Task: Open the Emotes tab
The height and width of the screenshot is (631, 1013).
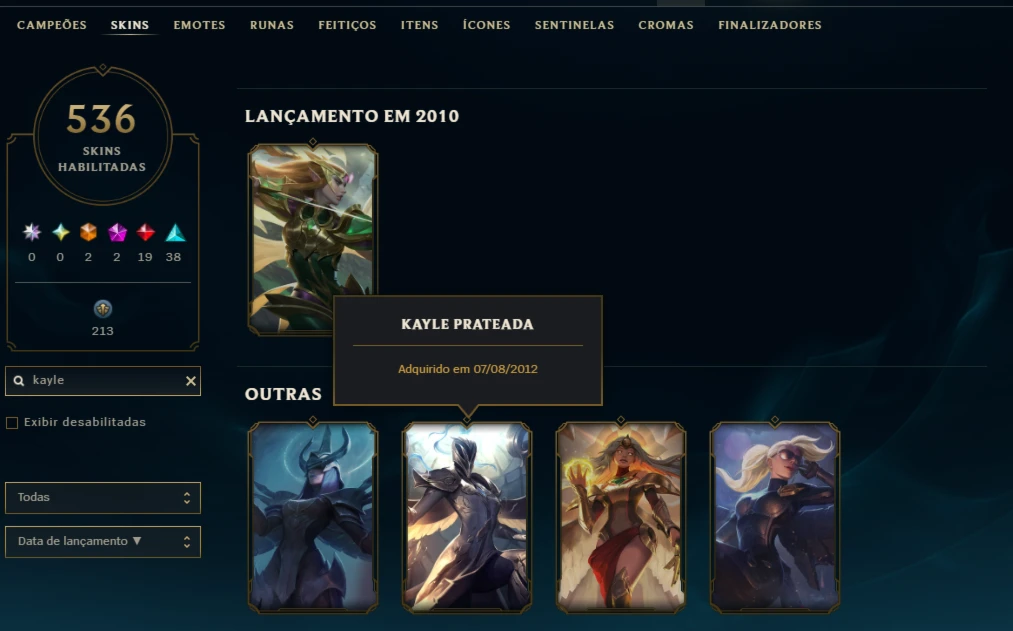Action: click(x=199, y=25)
